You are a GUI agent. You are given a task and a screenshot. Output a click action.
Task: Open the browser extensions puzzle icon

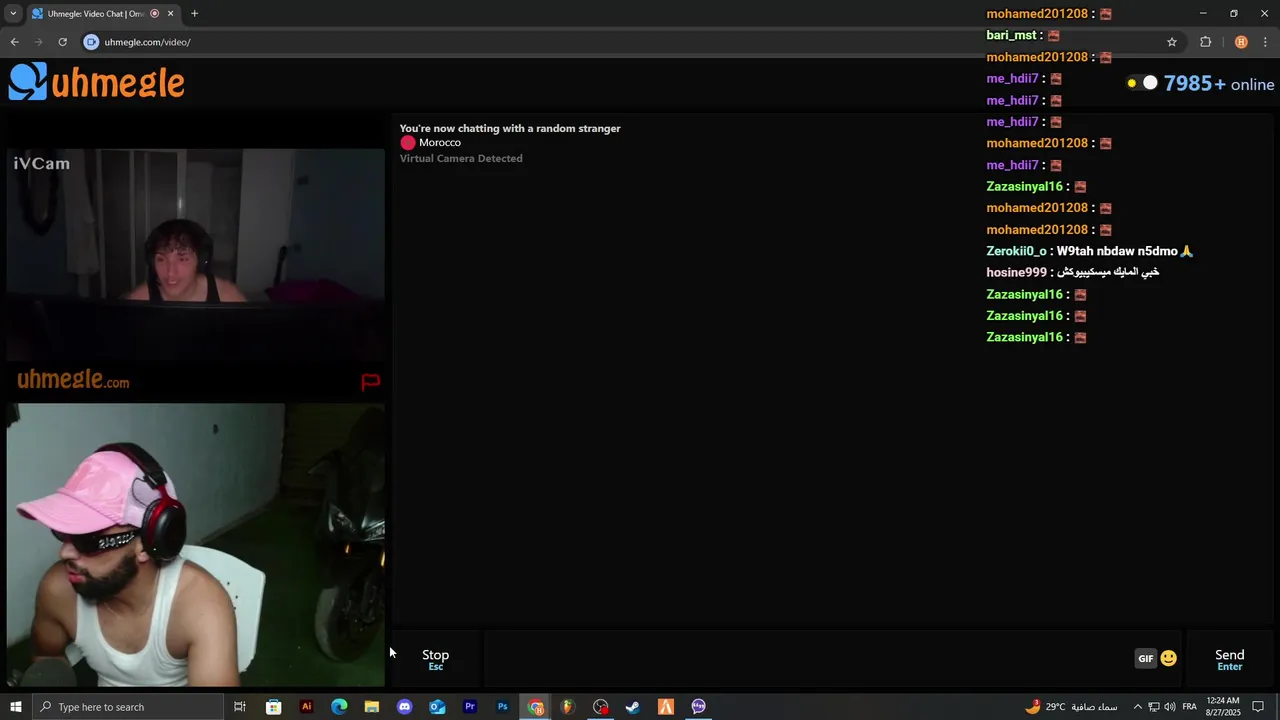[1205, 42]
